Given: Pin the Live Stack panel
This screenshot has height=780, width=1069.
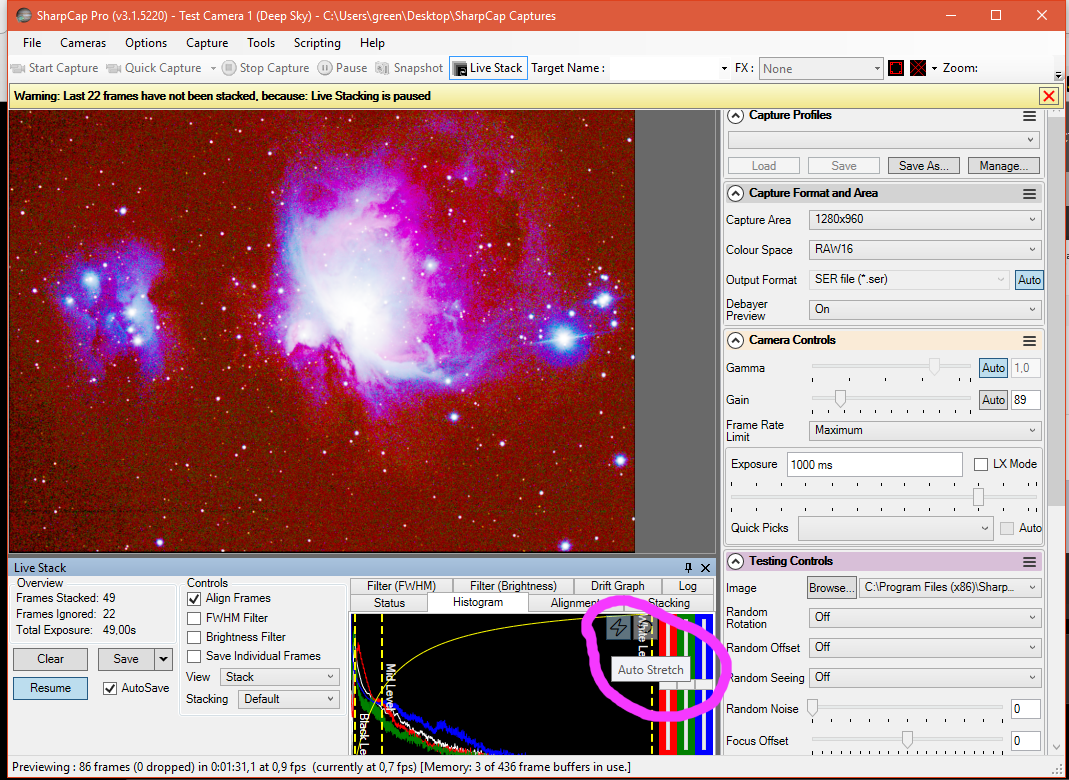Looking at the screenshot, I should click(689, 568).
